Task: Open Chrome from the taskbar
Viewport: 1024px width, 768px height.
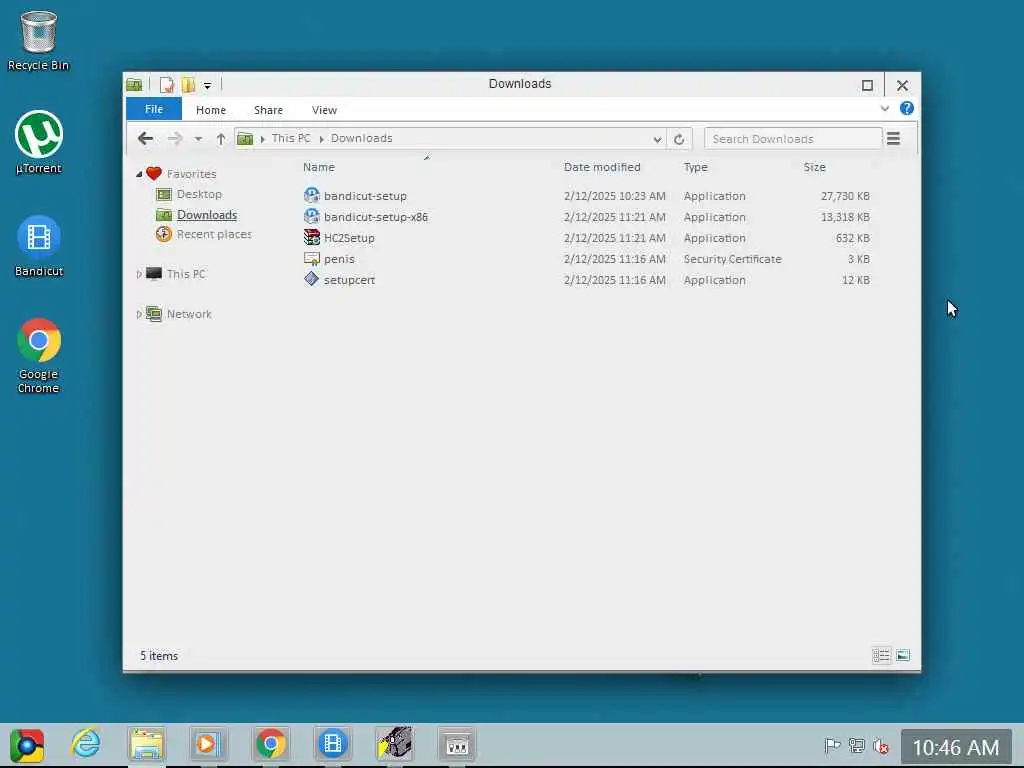Action: [x=270, y=744]
